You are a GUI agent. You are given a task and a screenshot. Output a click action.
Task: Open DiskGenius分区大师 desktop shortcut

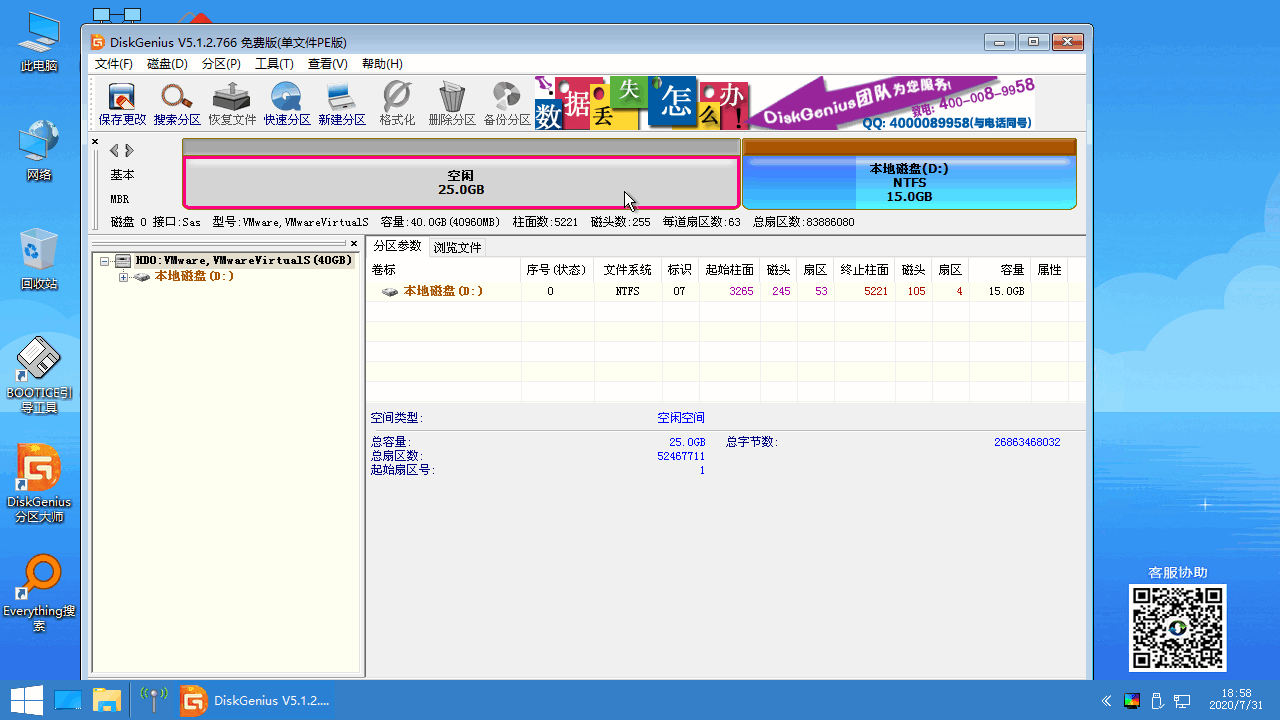coord(39,485)
